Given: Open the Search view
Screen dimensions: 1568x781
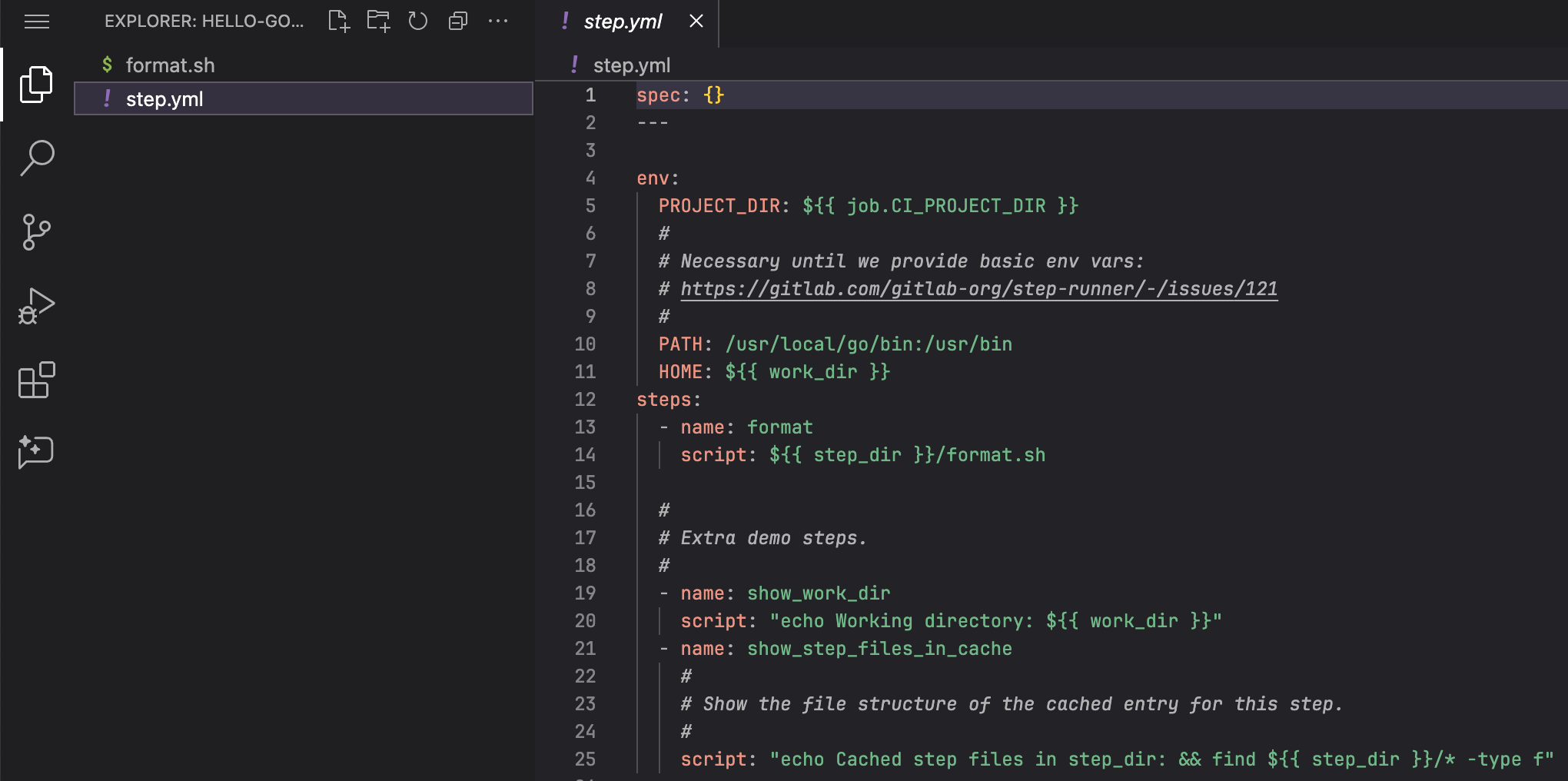Looking at the screenshot, I should click(36, 158).
